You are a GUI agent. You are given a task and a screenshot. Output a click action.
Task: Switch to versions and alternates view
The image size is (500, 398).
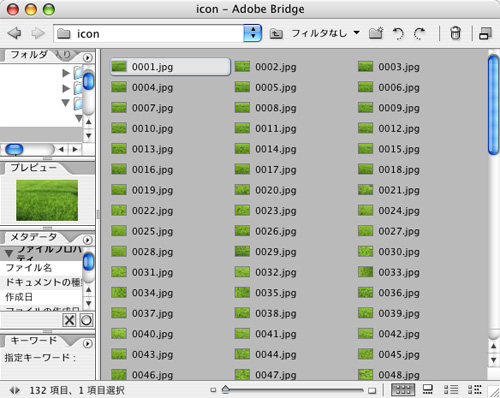475,389
